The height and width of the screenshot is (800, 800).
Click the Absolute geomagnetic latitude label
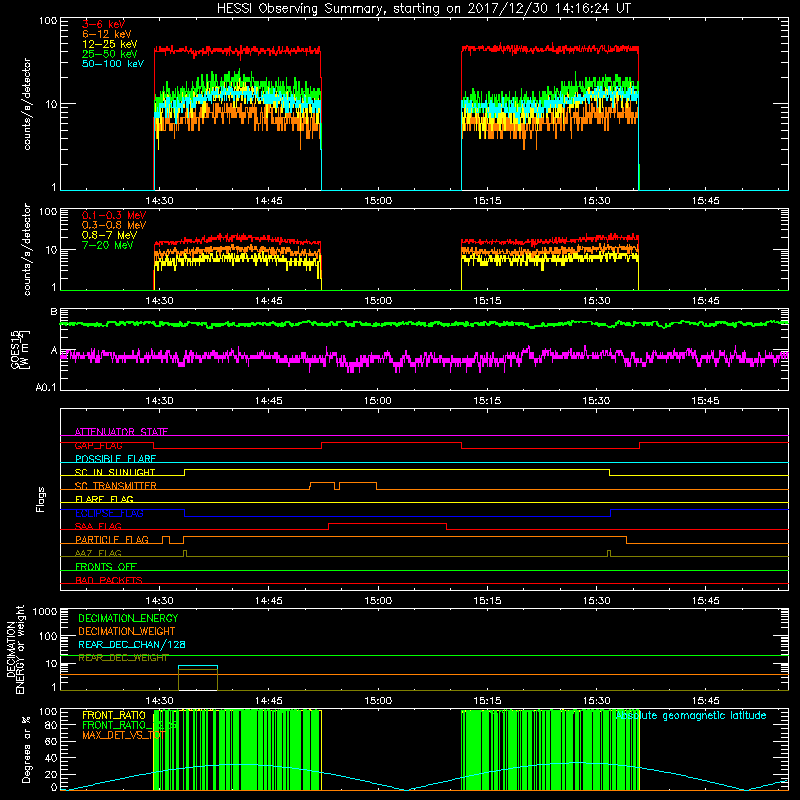pyautogui.click(x=691, y=716)
